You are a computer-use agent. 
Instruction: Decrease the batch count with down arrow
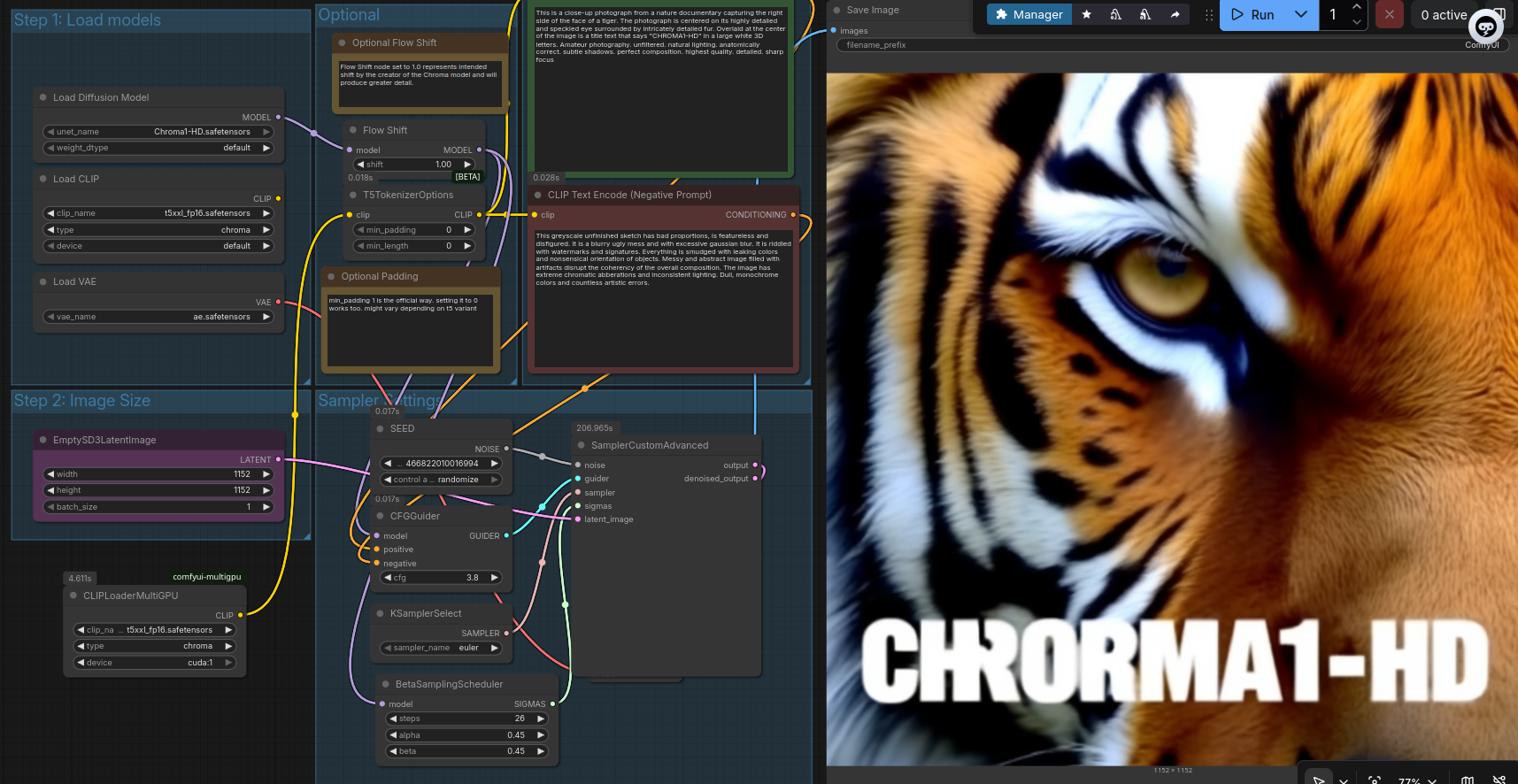1357,22
